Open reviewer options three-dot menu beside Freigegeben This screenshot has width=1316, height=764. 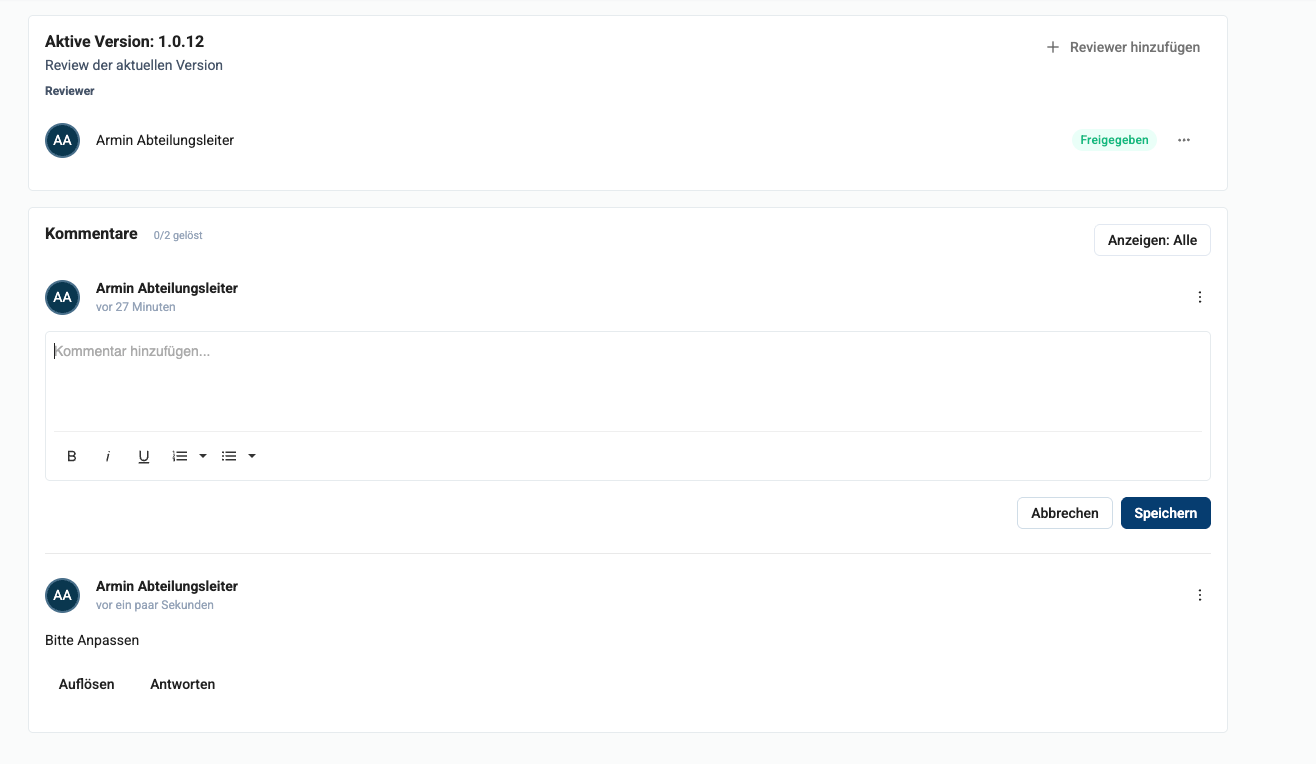pyautogui.click(x=1184, y=140)
